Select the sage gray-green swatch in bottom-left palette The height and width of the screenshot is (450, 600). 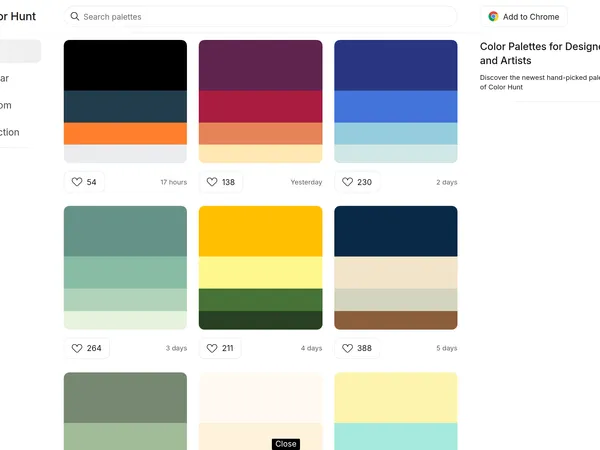click(126, 398)
